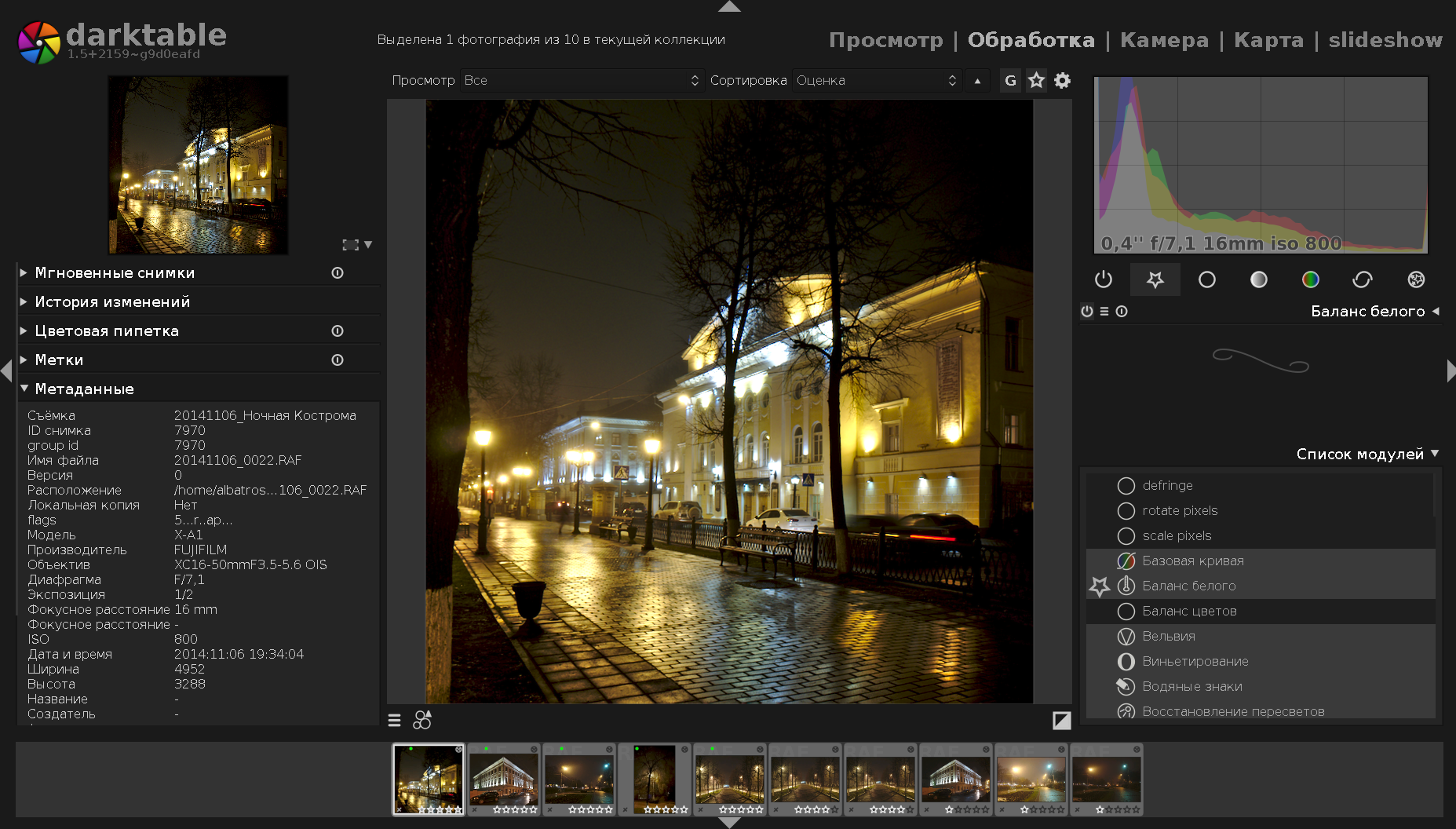
Task: Reject the first filmstrip photo via x mark
Action: pos(399,809)
